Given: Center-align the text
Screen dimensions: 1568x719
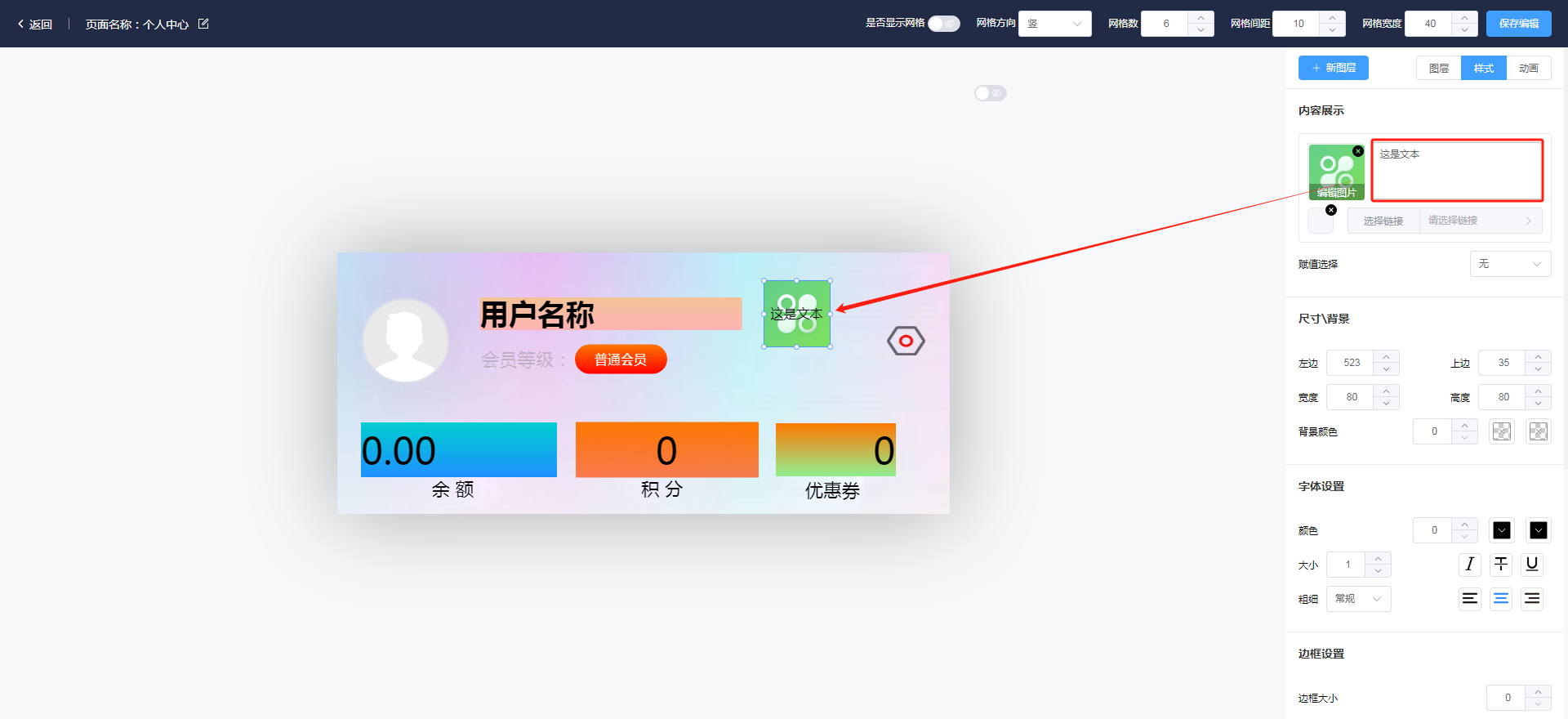Looking at the screenshot, I should pos(1501,599).
